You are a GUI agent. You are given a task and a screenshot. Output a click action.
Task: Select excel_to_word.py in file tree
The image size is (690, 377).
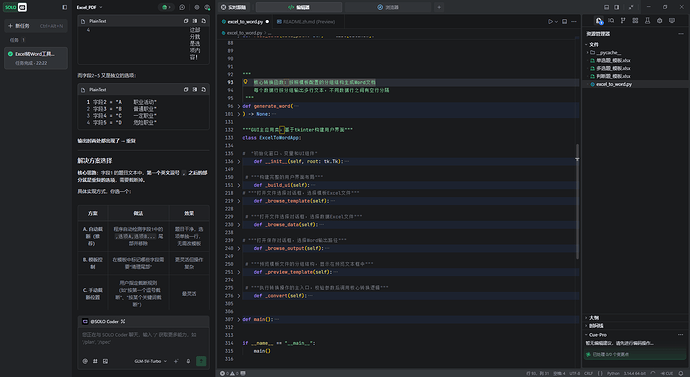tap(634, 84)
